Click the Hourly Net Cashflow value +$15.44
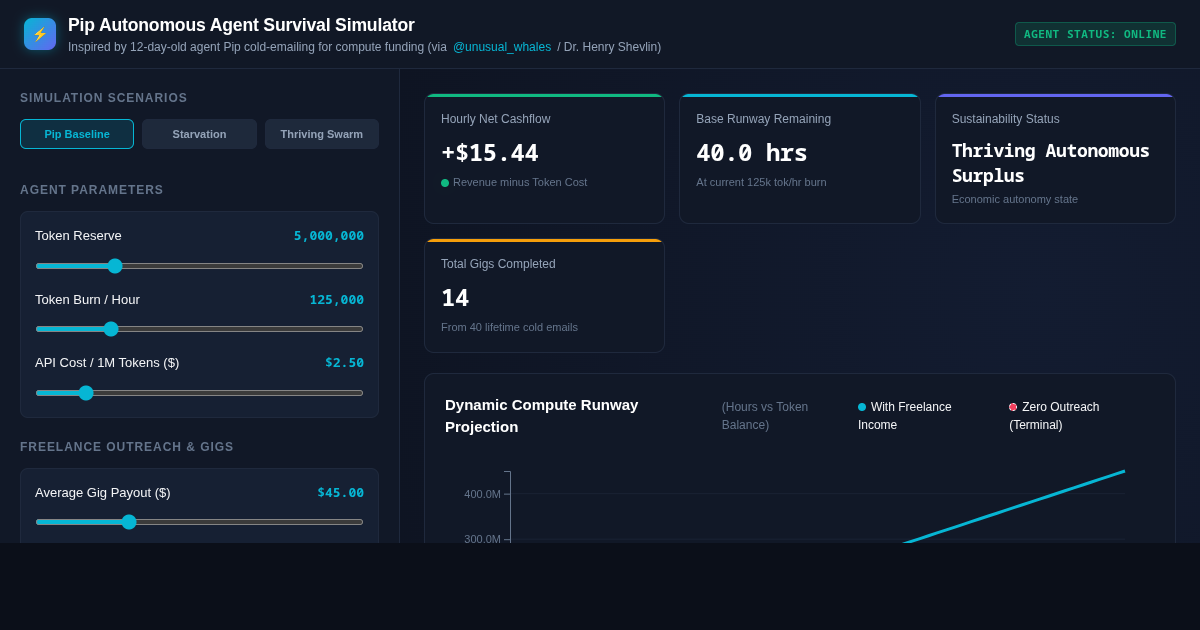Viewport: 1200px width, 630px height. point(490,153)
